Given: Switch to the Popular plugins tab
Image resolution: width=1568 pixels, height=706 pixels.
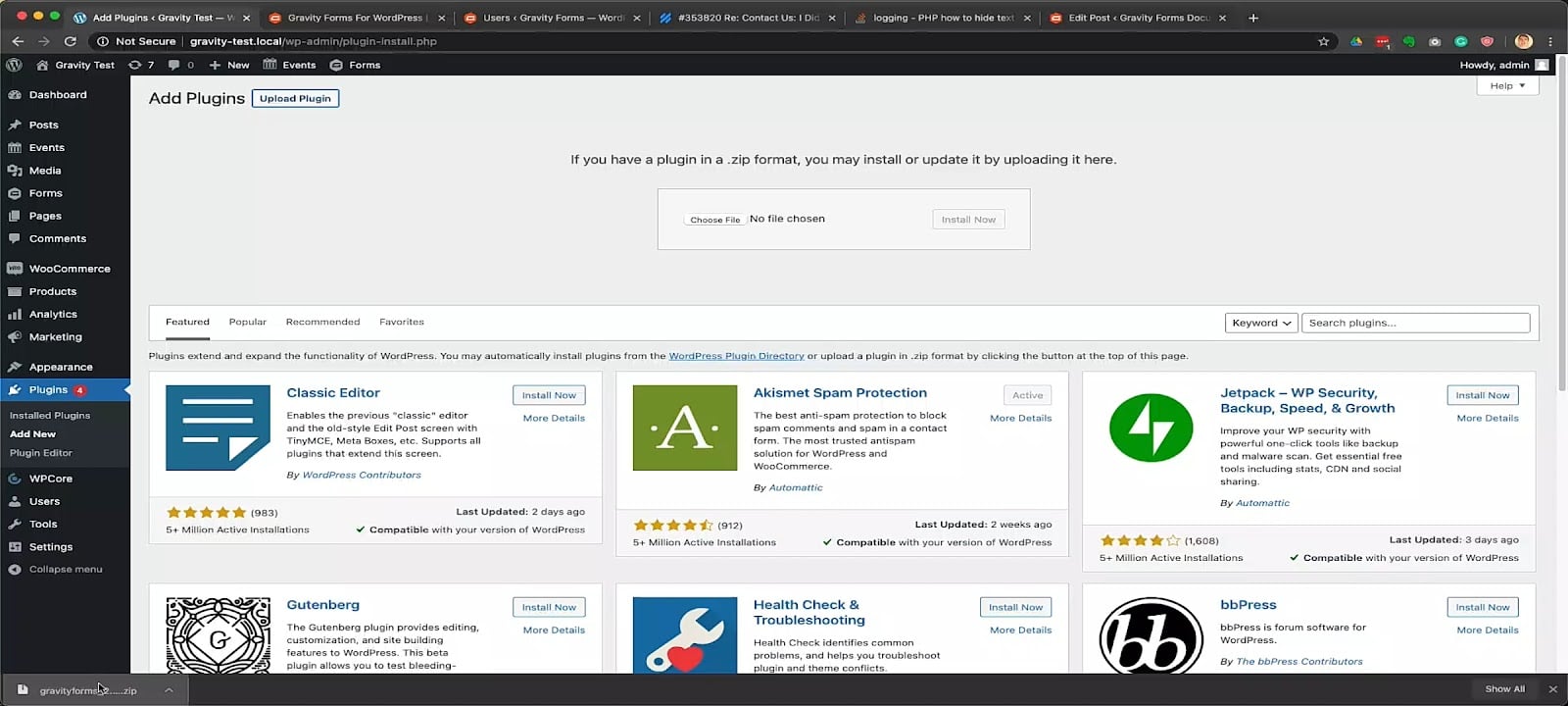Looking at the screenshot, I should click(248, 322).
